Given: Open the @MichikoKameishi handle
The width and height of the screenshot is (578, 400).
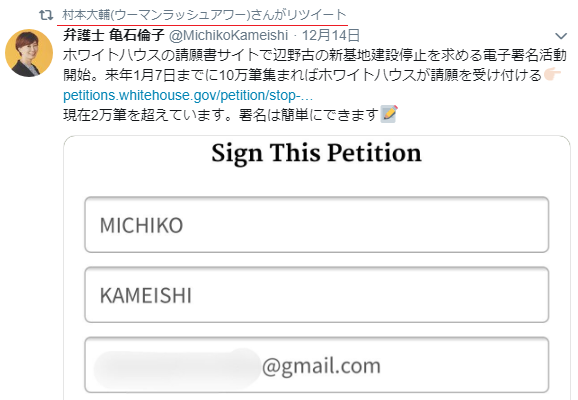Looking at the screenshot, I should tap(229, 35).
